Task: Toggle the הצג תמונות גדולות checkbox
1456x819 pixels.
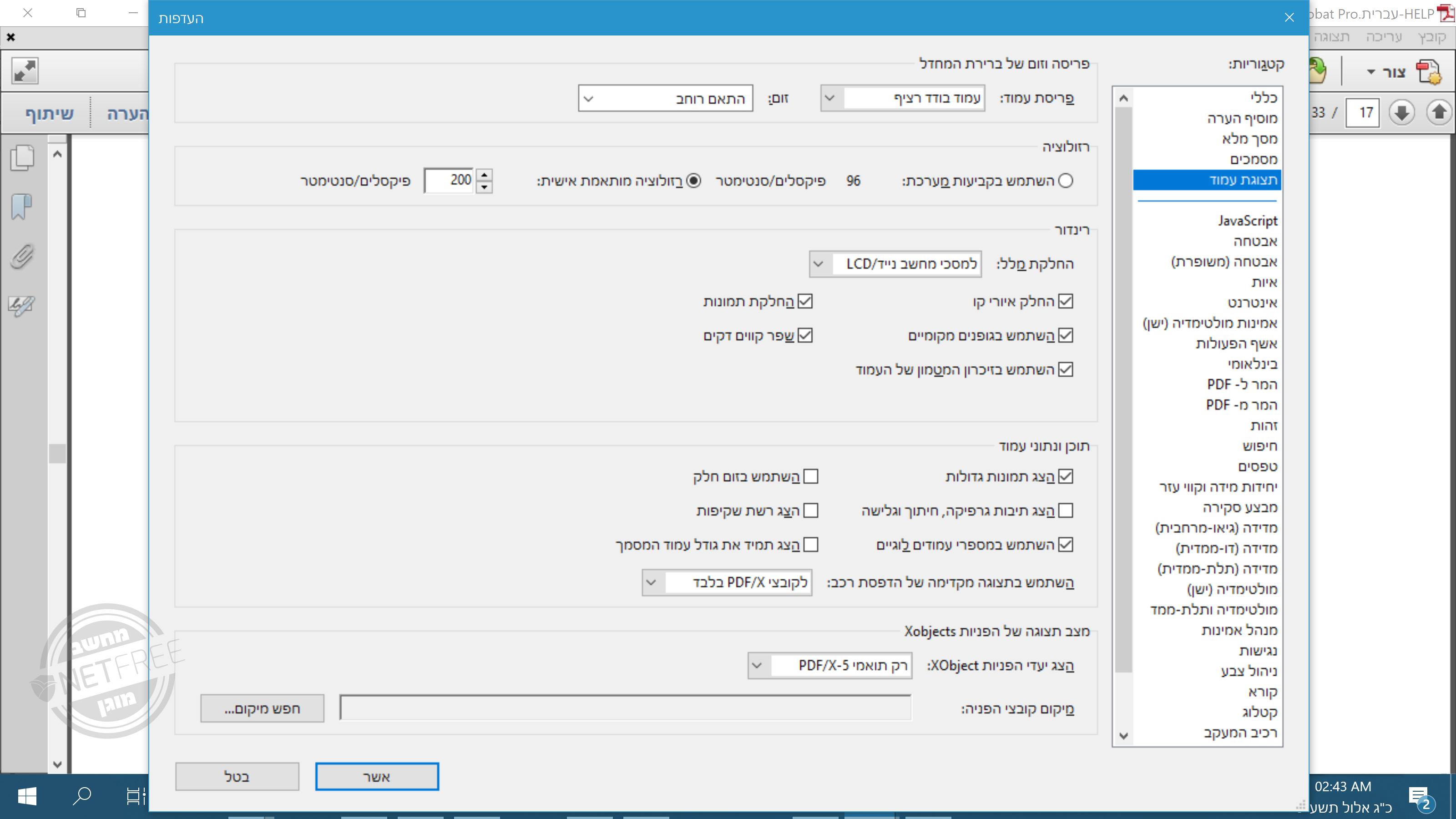Action: [x=1066, y=476]
